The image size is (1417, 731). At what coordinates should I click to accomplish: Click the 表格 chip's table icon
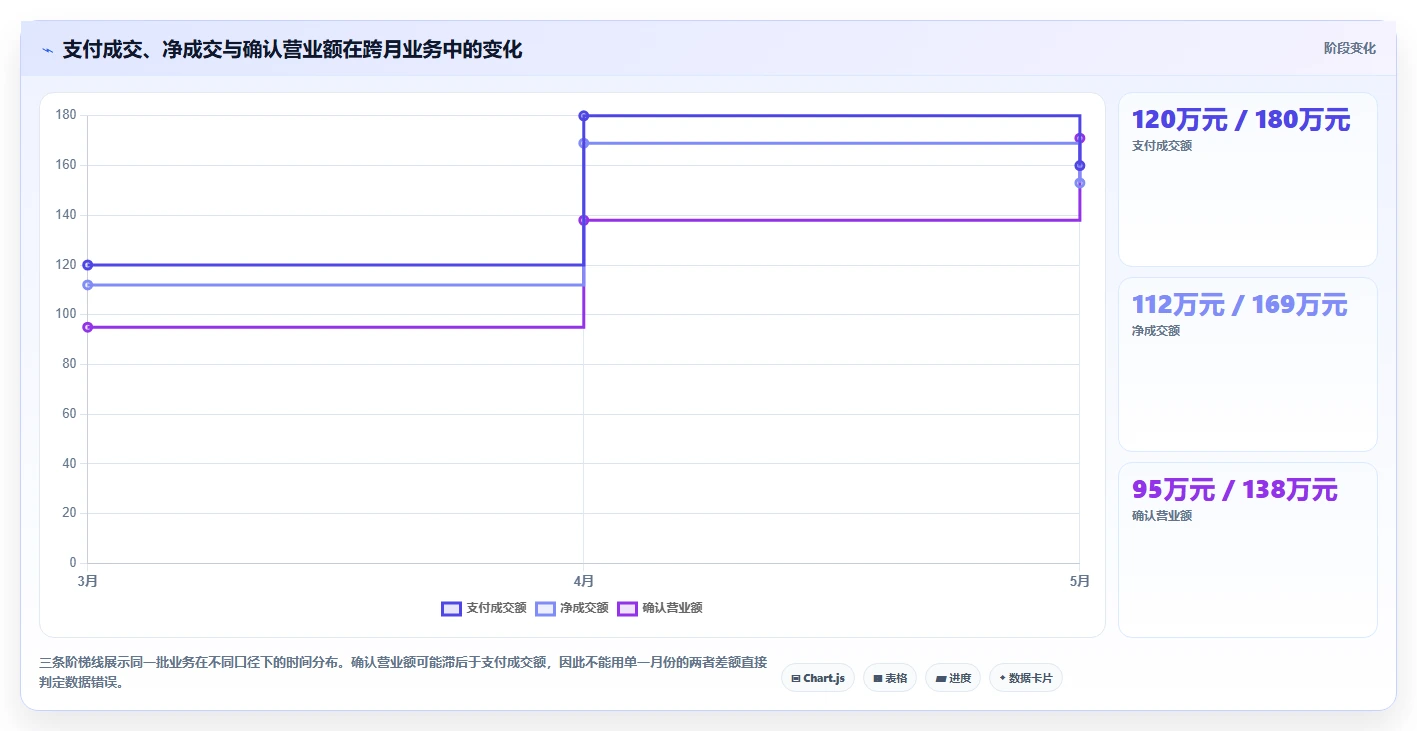[877, 678]
